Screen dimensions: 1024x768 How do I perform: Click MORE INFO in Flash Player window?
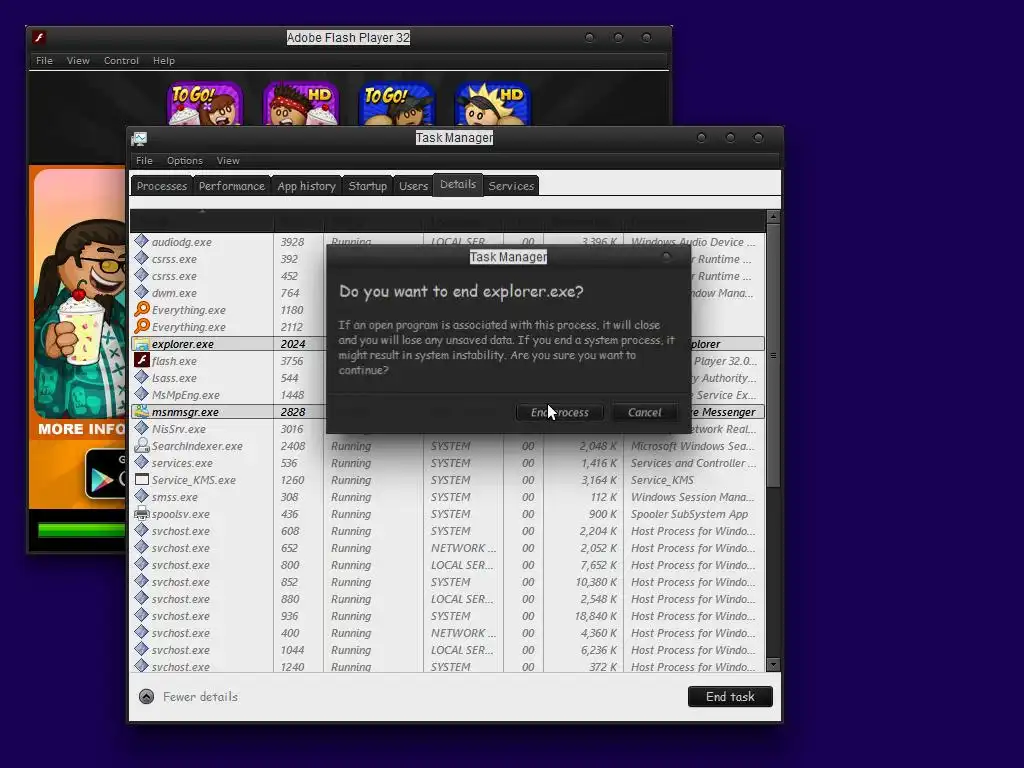(81, 429)
